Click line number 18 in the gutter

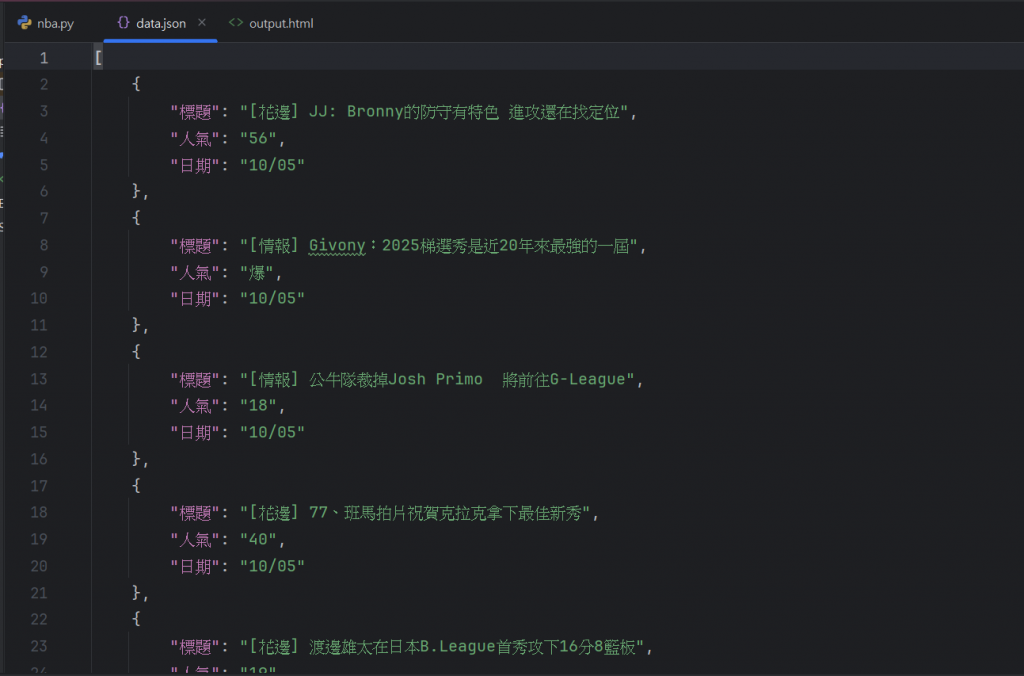(x=39, y=512)
